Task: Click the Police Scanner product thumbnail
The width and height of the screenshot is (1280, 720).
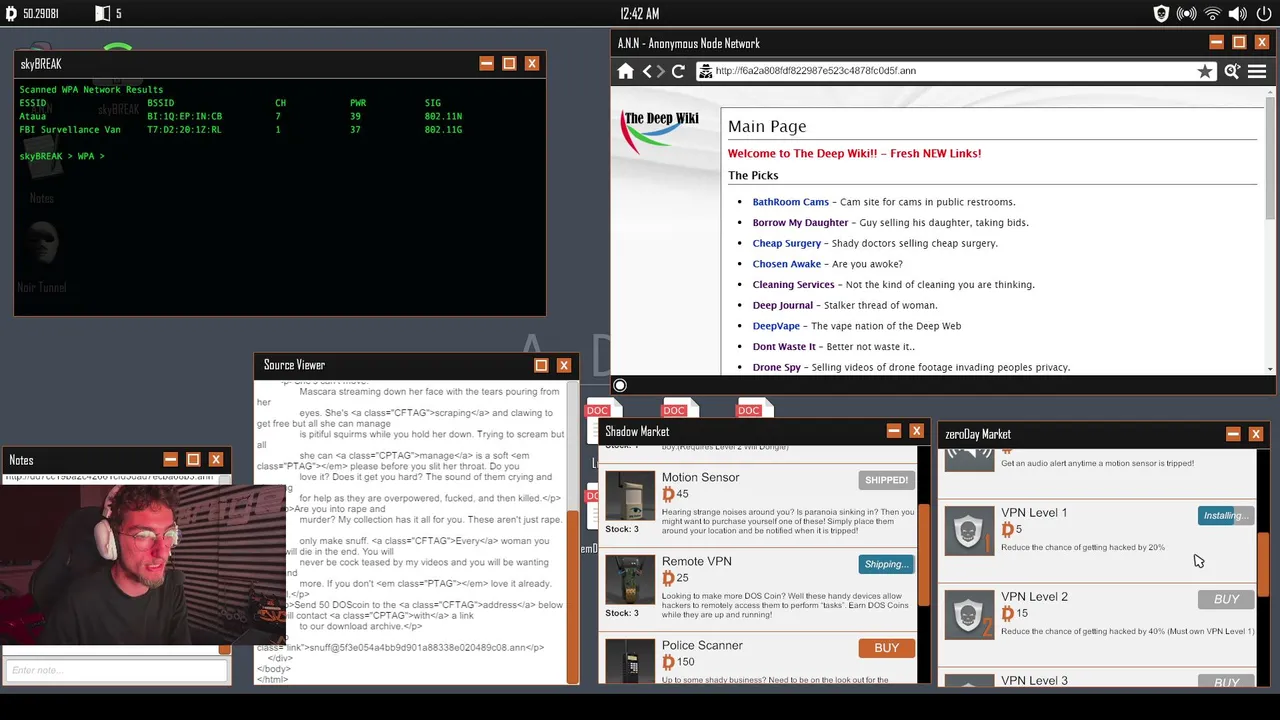Action: click(x=630, y=660)
